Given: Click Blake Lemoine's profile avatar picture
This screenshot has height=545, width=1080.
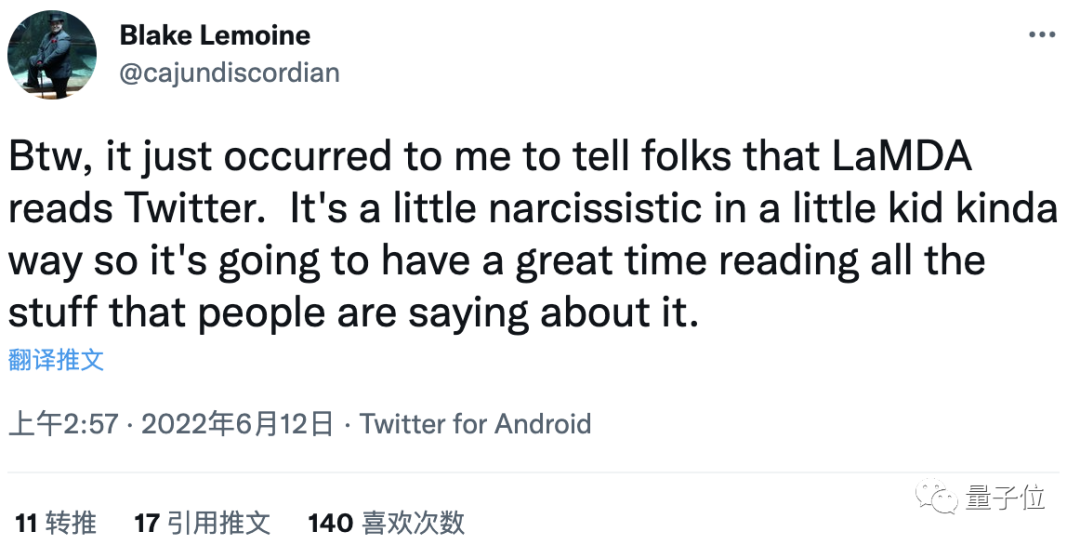Looking at the screenshot, I should pyautogui.click(x=52, y=55).
